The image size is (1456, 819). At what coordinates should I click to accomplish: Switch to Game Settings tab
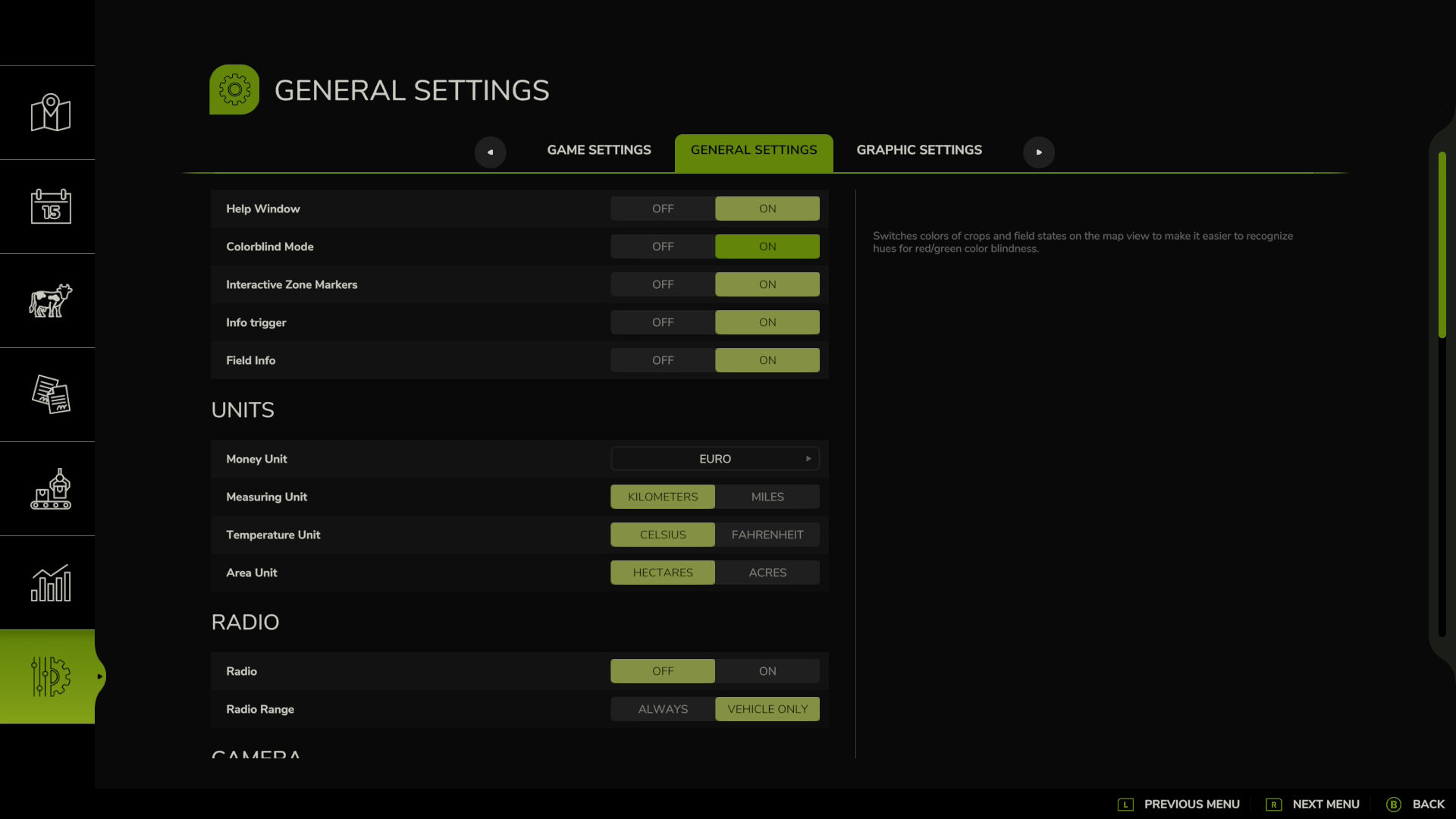(599, 150)
